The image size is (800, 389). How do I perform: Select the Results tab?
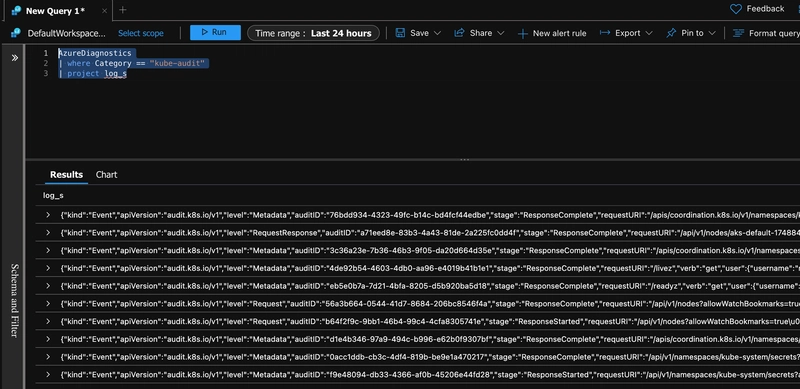[x=66, y=175]
